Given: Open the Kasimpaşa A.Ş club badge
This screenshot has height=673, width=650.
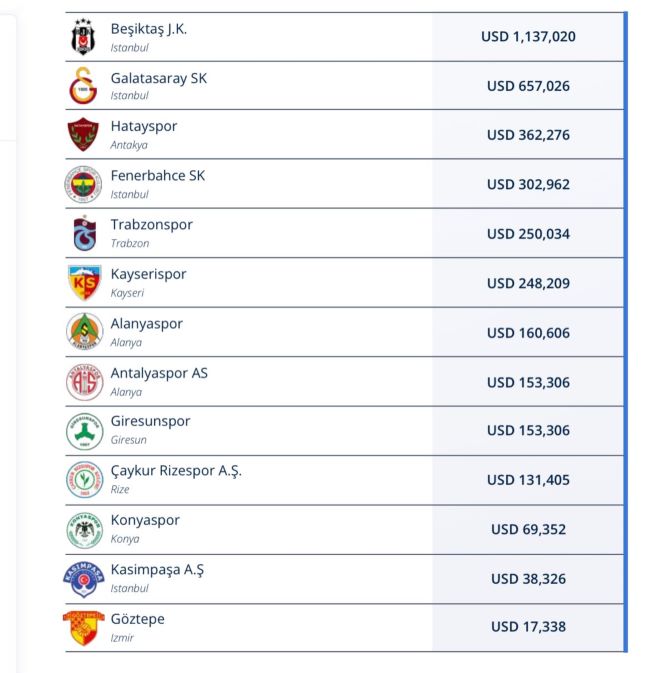Looking at the screenshot, I should pyautogui.click(x=84, y=579).
